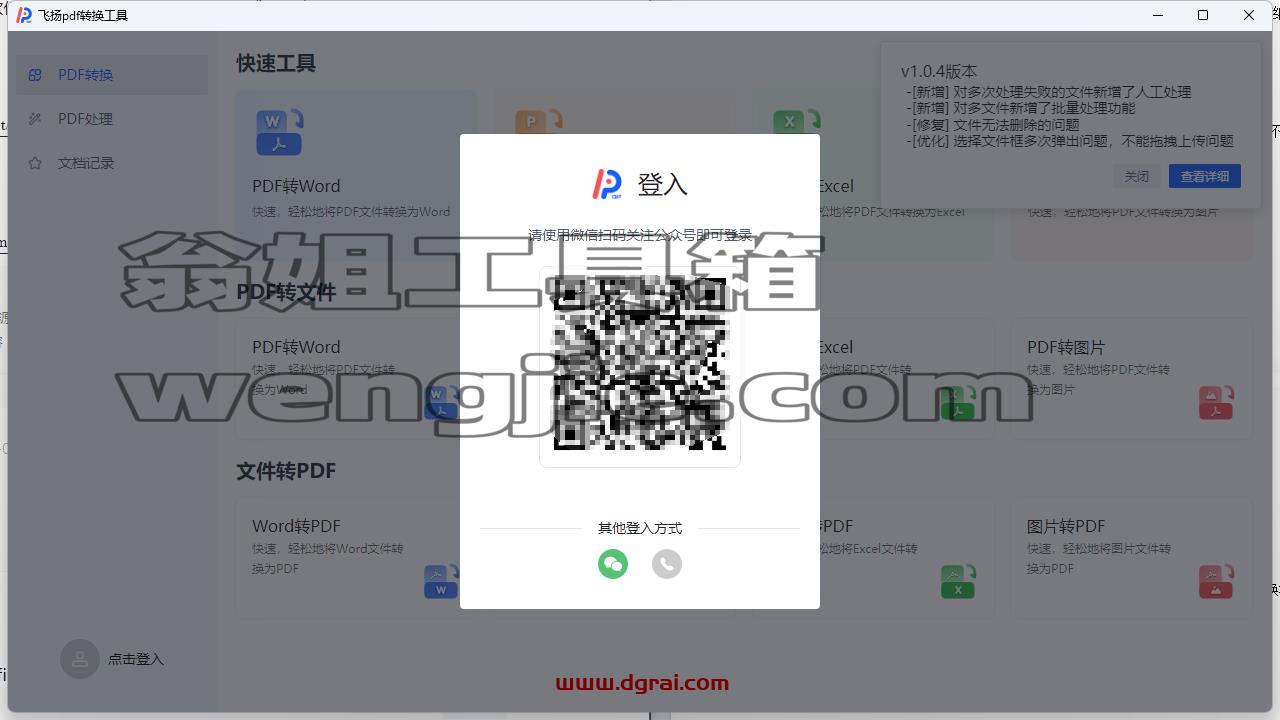Click Excel转PDF green card icon

coord(958,582)
